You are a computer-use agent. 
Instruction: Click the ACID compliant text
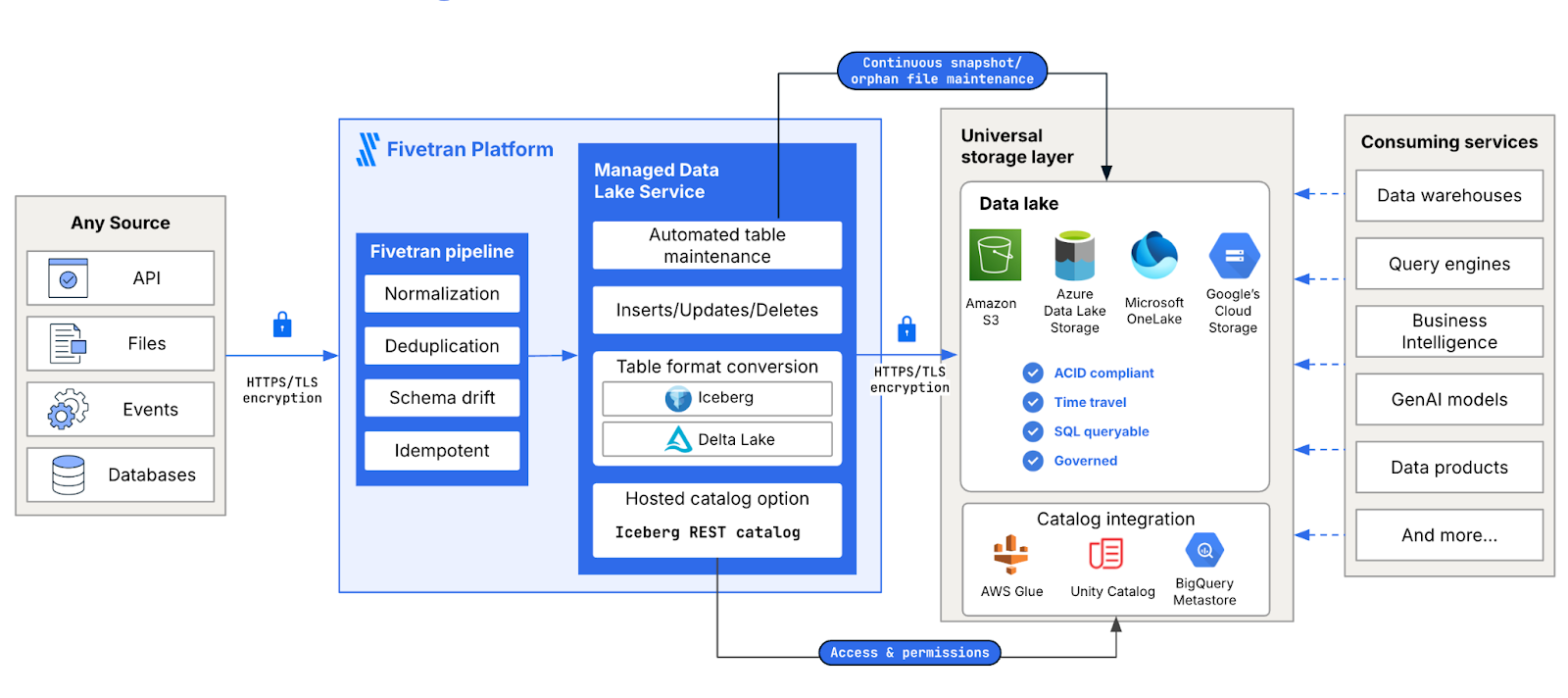pyautogui.click(x=1103, y=373)
